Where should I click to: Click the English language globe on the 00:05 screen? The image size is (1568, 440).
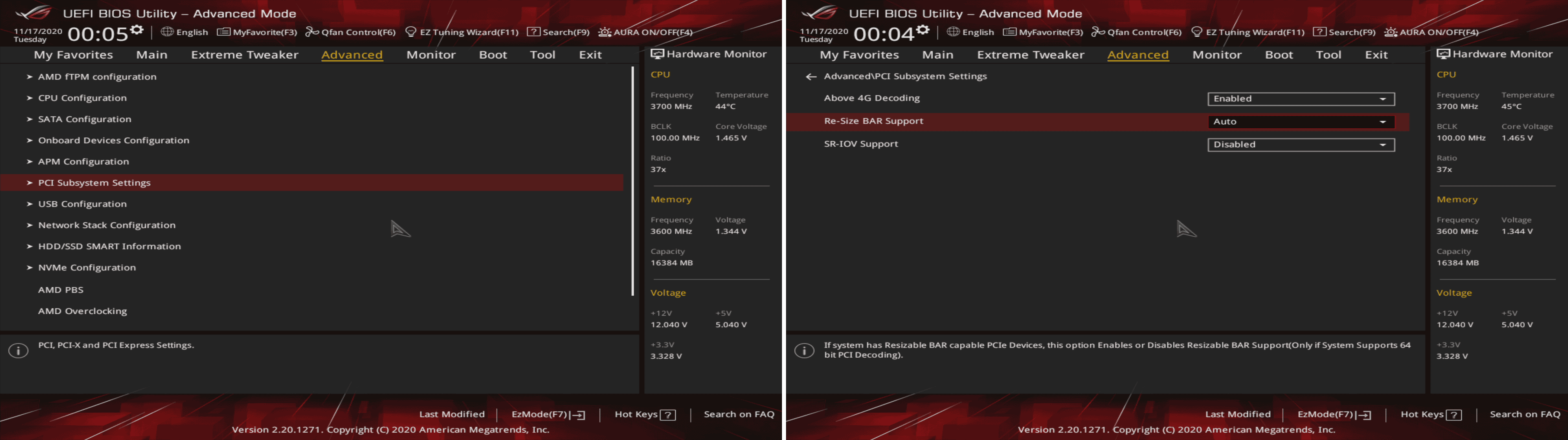[167, 32]
